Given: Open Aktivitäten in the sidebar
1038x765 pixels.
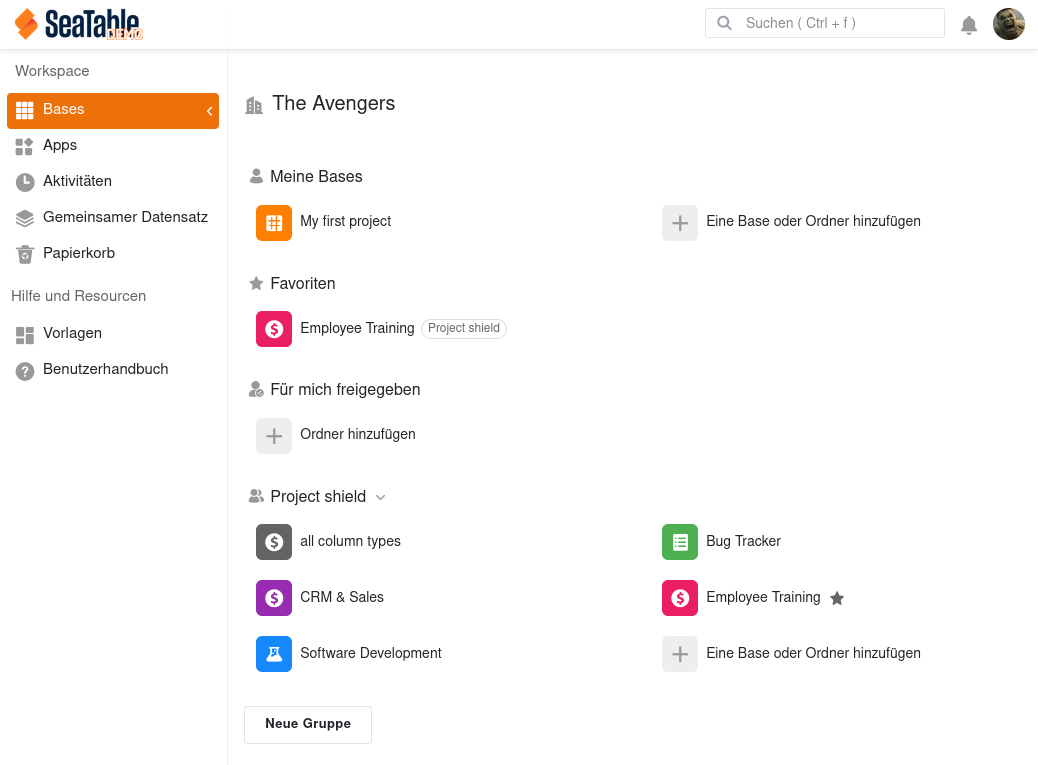Looking at the screenshot, I should 77,182.
